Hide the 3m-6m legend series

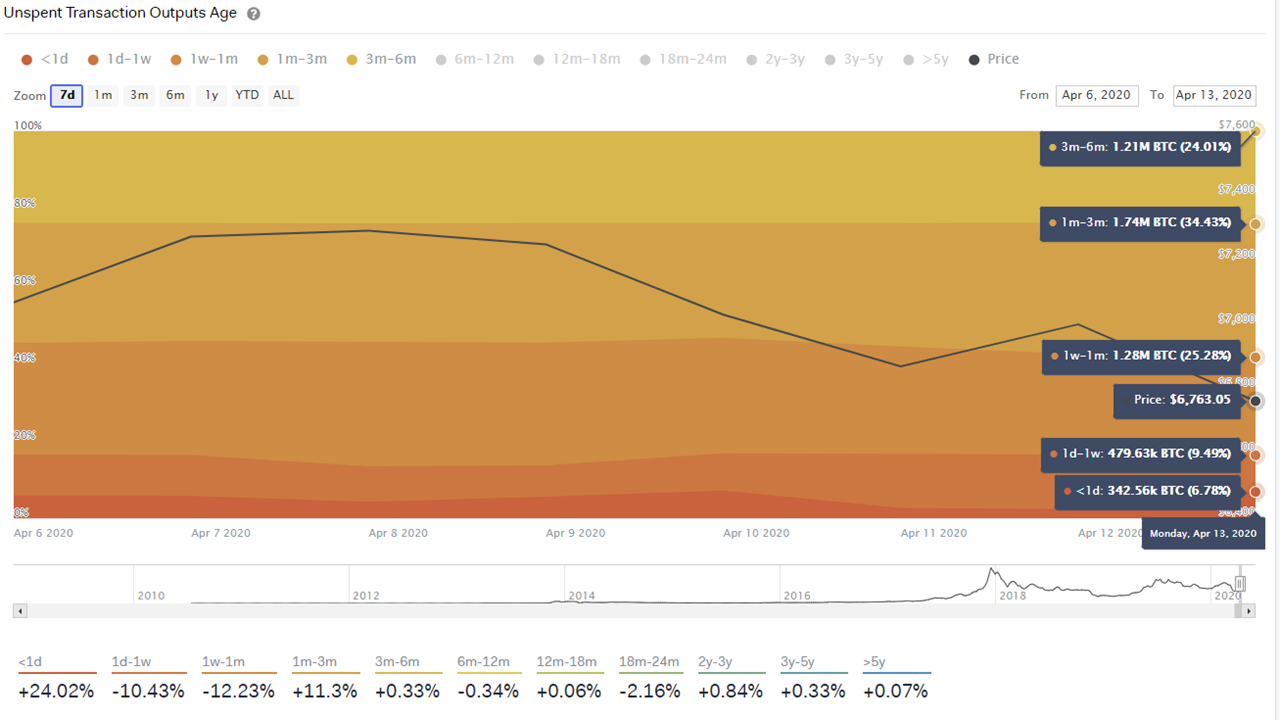pos(381,59)
